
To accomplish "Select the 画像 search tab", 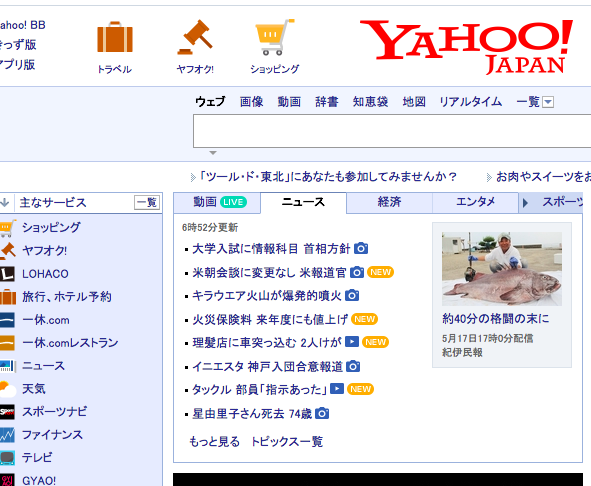I will point(251,101).
